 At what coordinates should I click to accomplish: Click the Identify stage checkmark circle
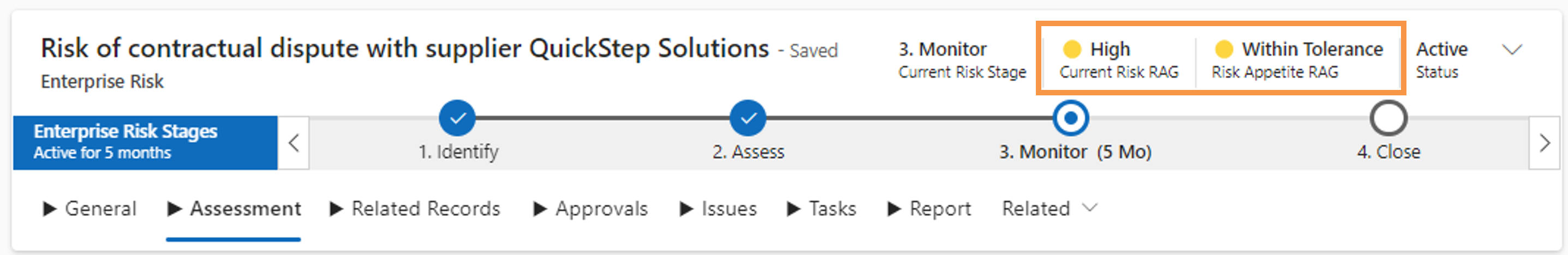(457, 118)
